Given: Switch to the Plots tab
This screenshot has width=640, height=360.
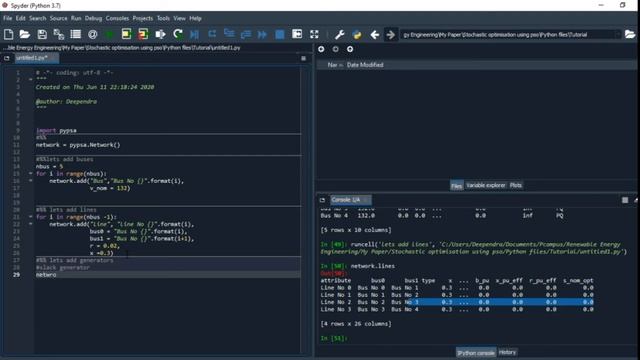Looking at the screenshot, I should coord(516,185).
